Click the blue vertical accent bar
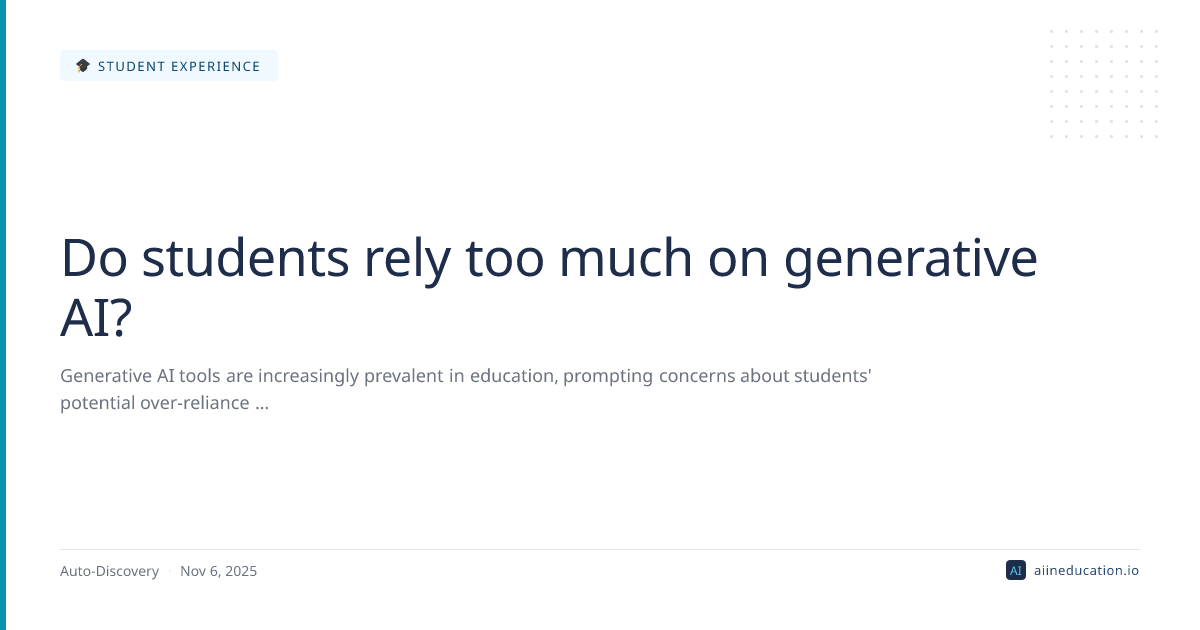 coord(3,315)
